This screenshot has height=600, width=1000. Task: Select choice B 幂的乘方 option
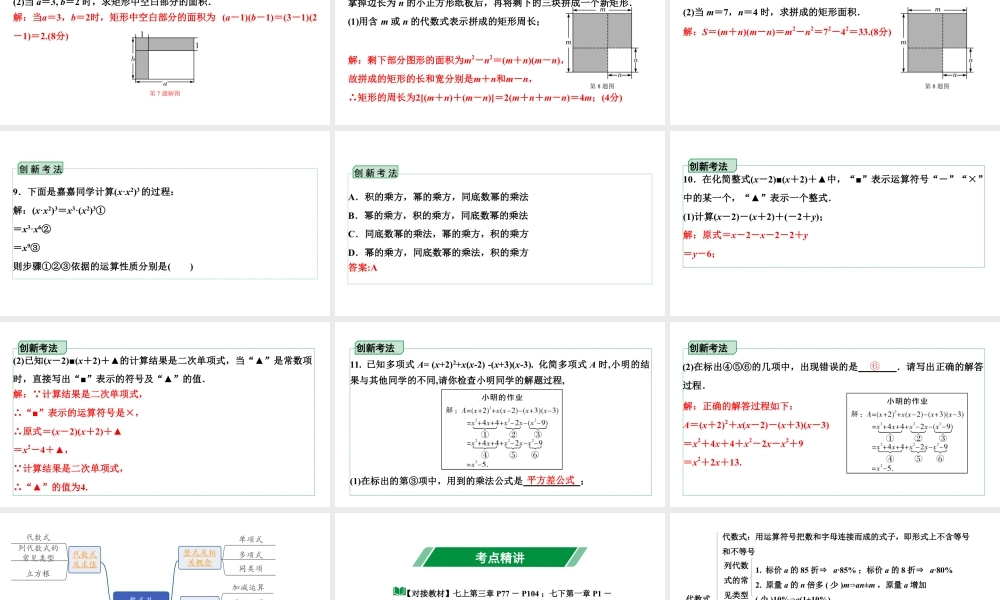tap(437, 216)
